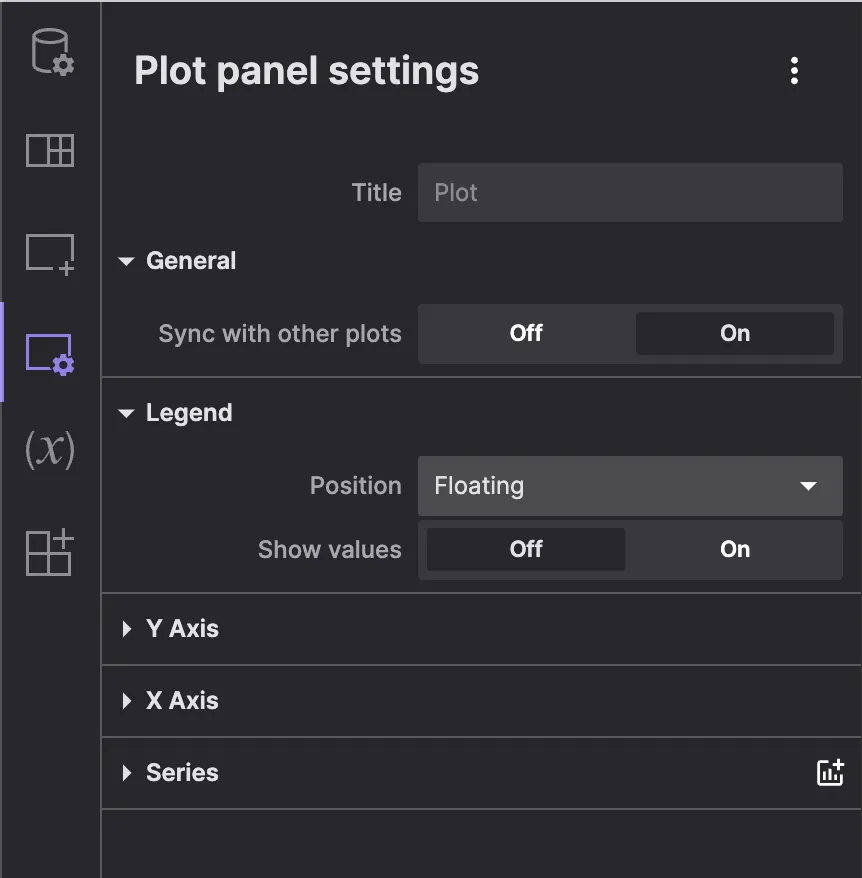Click the add series icon

[x=830, y=772]
